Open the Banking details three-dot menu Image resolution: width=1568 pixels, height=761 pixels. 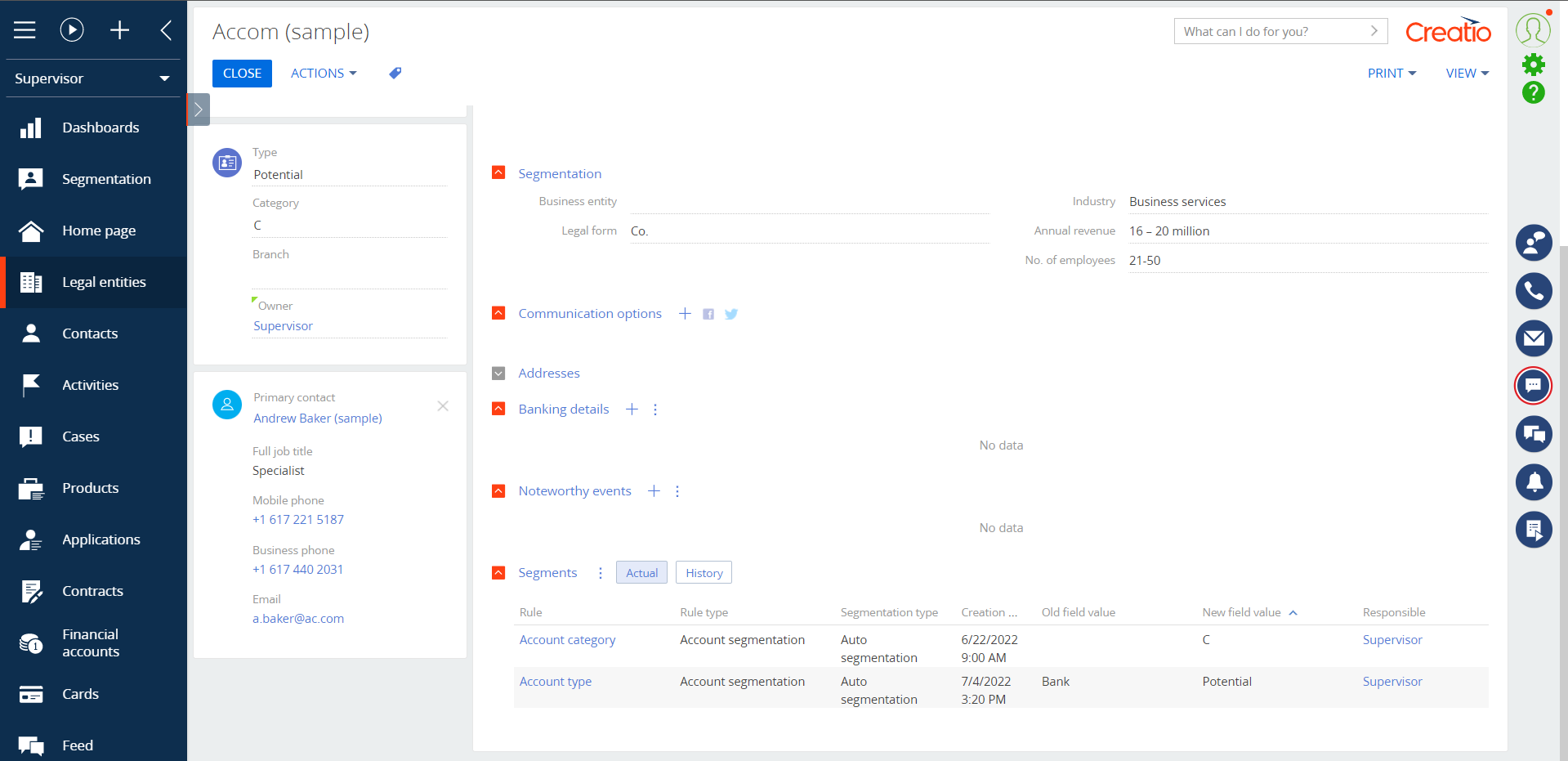[655, 410]
